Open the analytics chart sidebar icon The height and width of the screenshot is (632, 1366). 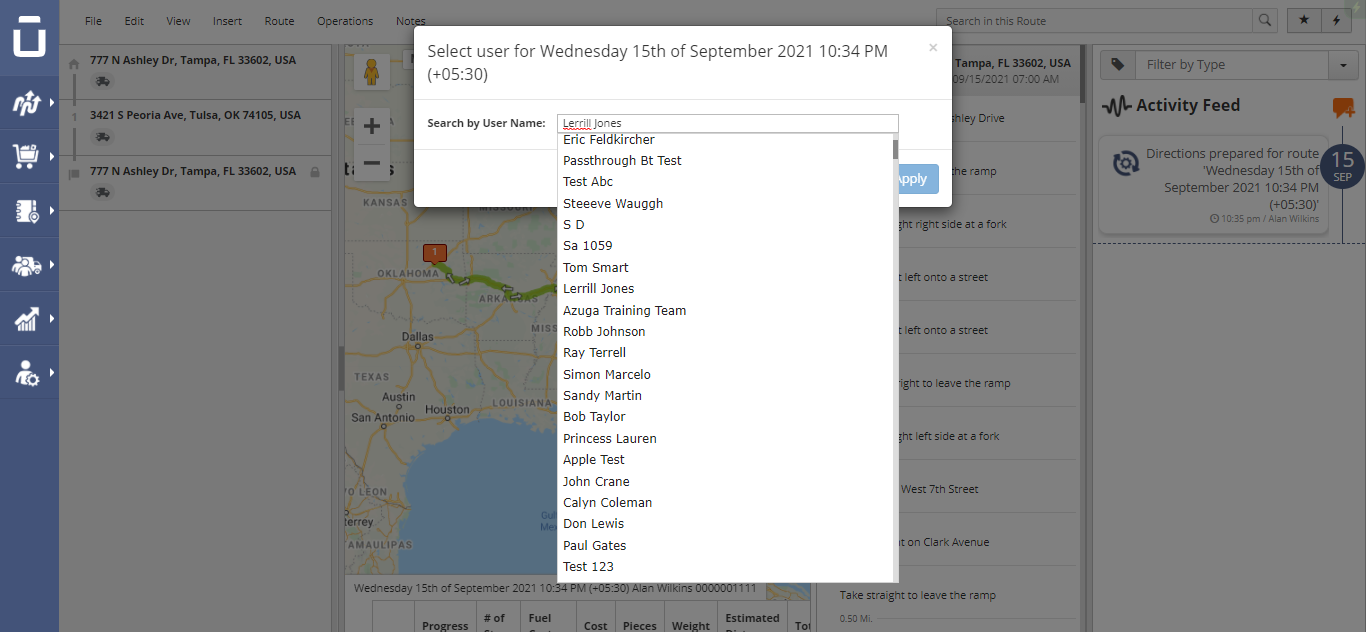point(25,318)
